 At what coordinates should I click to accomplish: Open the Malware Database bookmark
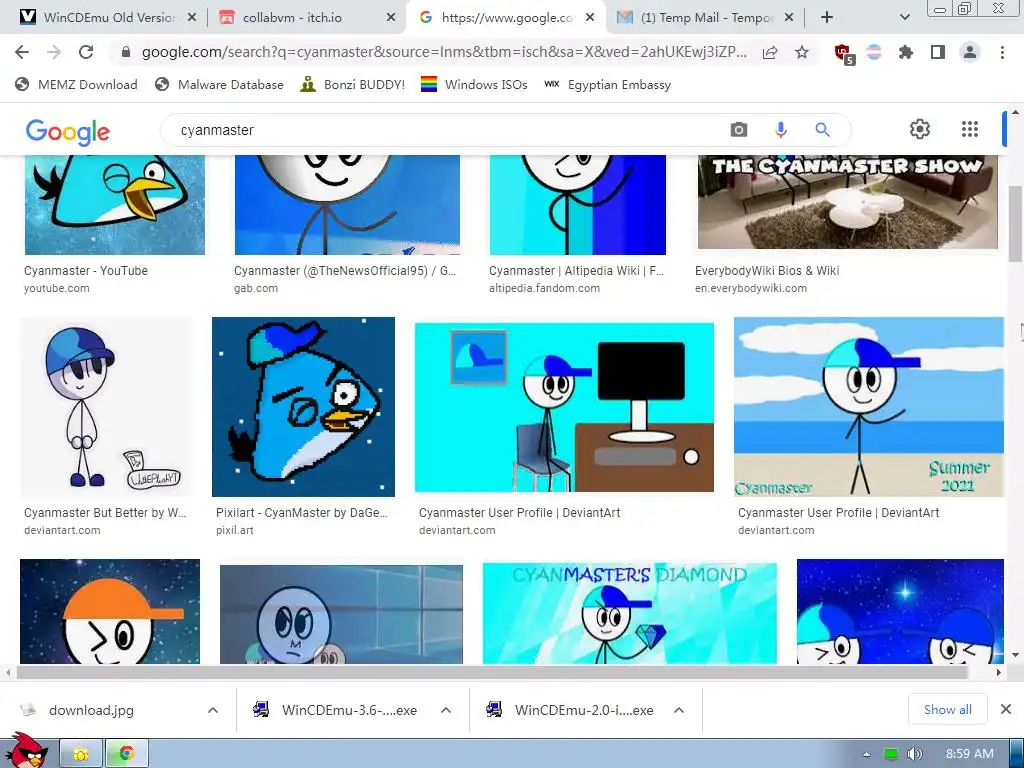click(219, 84)
